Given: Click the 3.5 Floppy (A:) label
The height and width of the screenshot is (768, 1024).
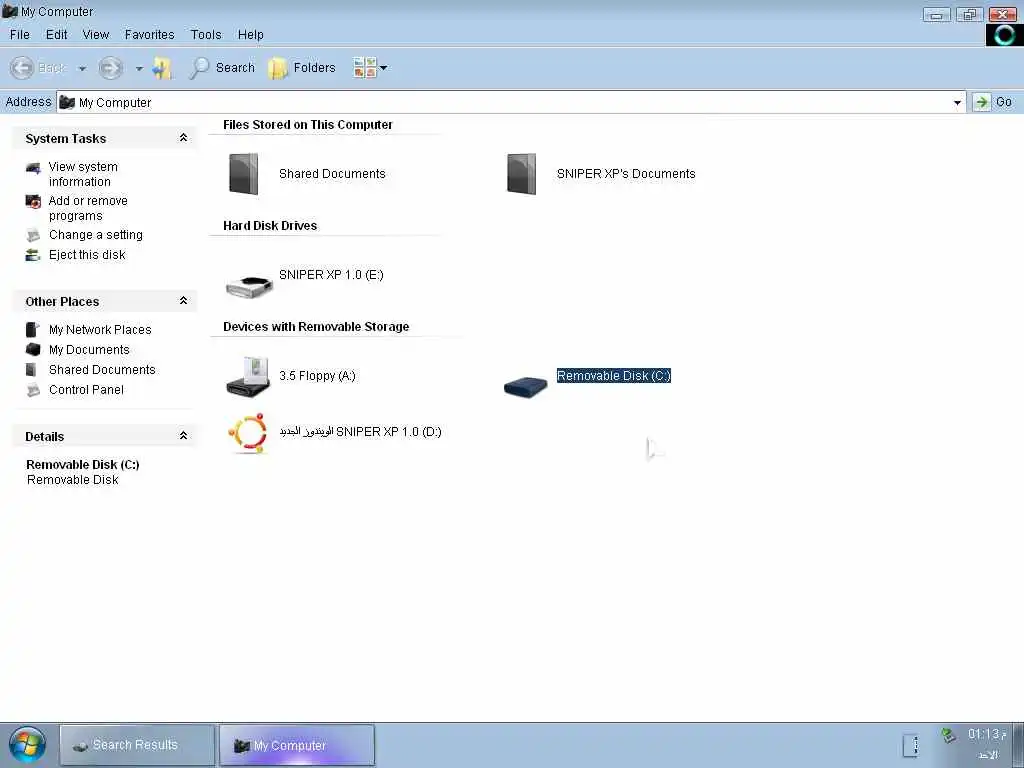Looking at the screenshot, I should tap(317, 376).
